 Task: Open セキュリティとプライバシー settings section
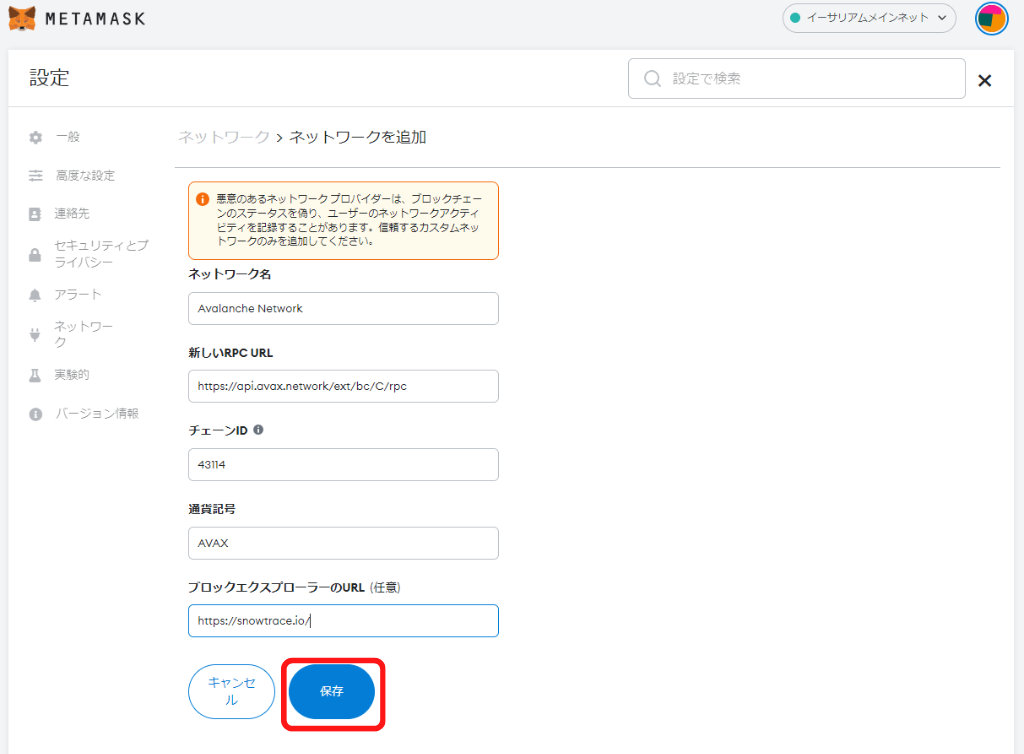tap(101, 253)
